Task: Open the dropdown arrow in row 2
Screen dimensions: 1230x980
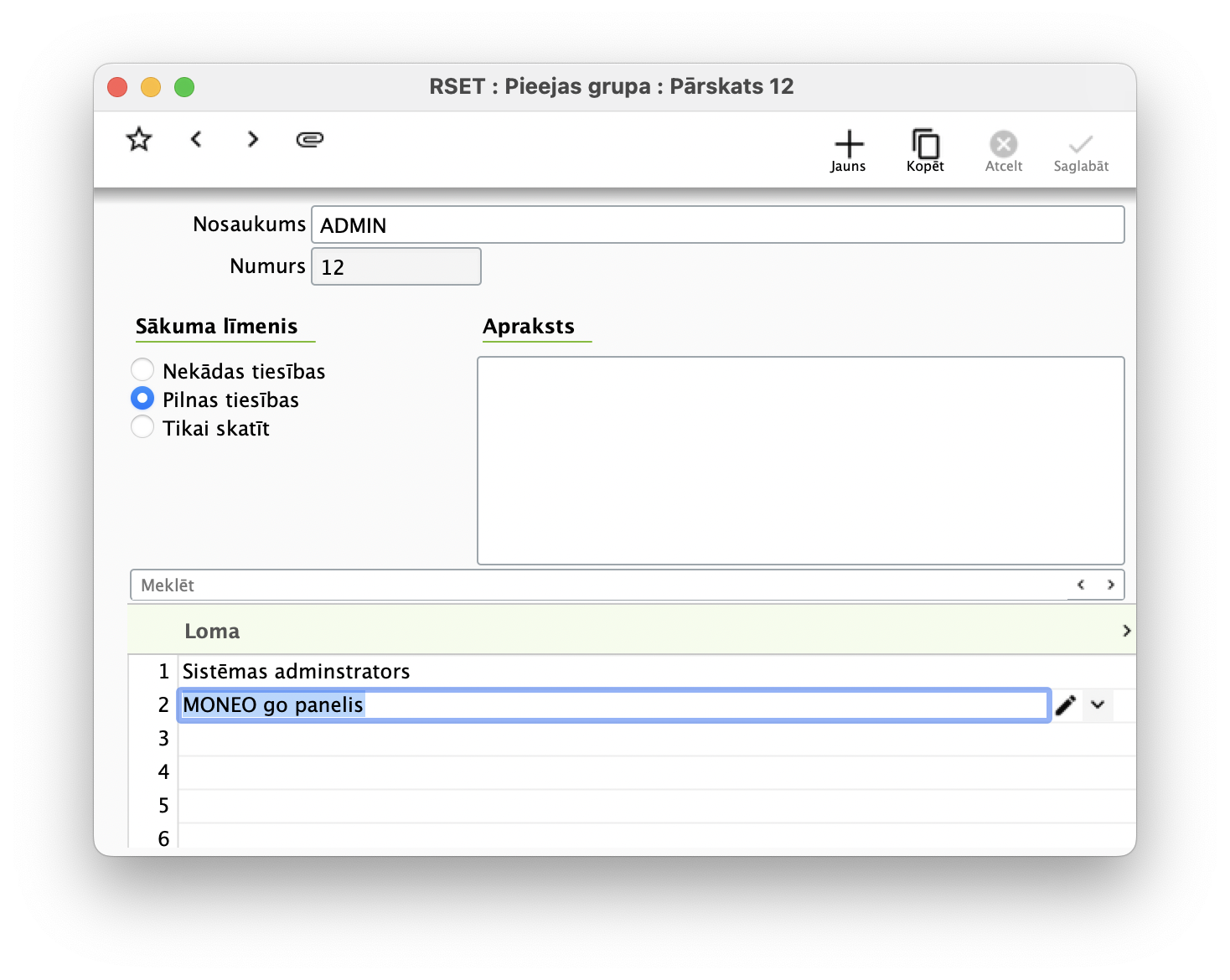Action: pyautogui.click(x=1098, y=705)
